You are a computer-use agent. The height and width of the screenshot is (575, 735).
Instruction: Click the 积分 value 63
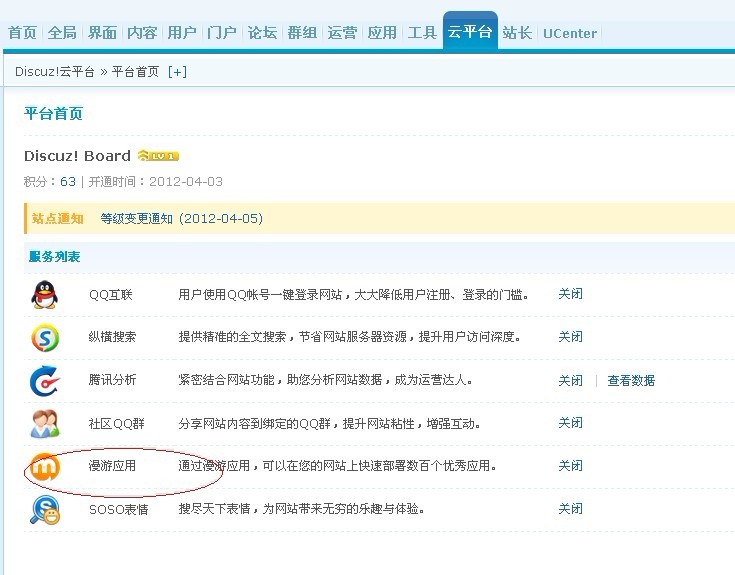coord(68,182)
